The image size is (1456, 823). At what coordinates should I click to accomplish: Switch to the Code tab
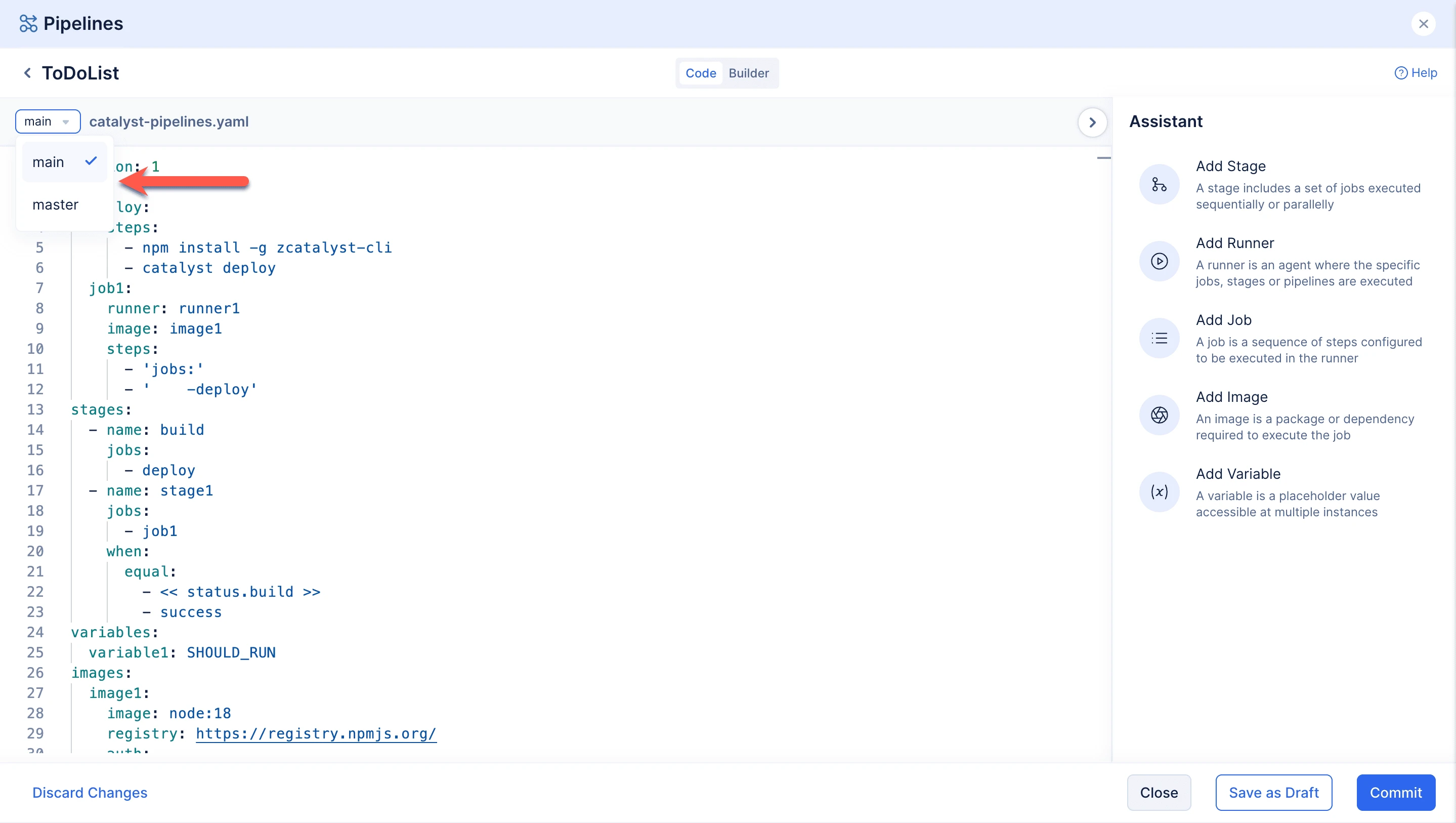point(700,73)
